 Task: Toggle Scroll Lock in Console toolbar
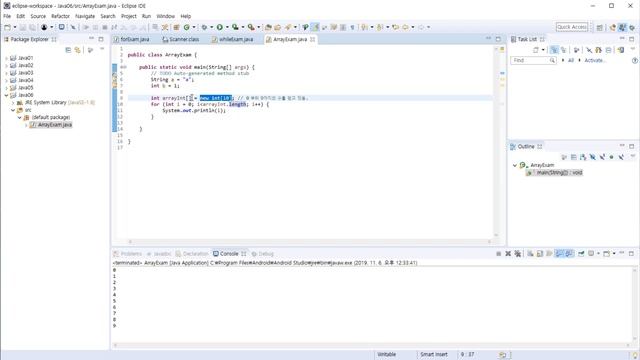point(540,254)
